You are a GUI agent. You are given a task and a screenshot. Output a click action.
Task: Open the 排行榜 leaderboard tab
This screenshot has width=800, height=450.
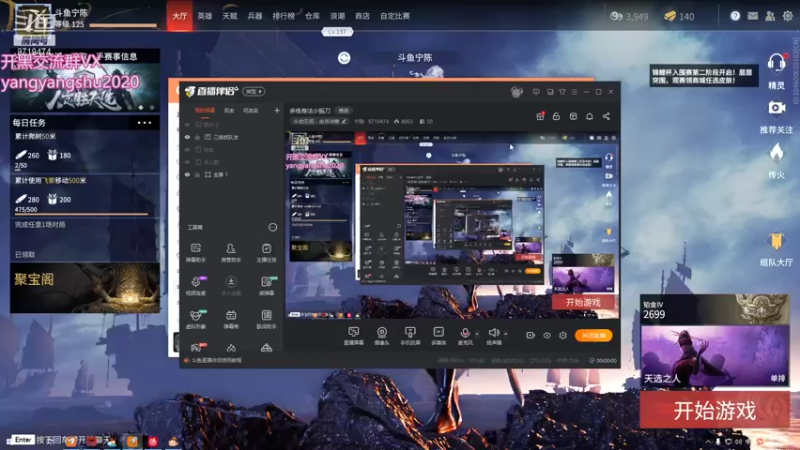tap(284, 16)
